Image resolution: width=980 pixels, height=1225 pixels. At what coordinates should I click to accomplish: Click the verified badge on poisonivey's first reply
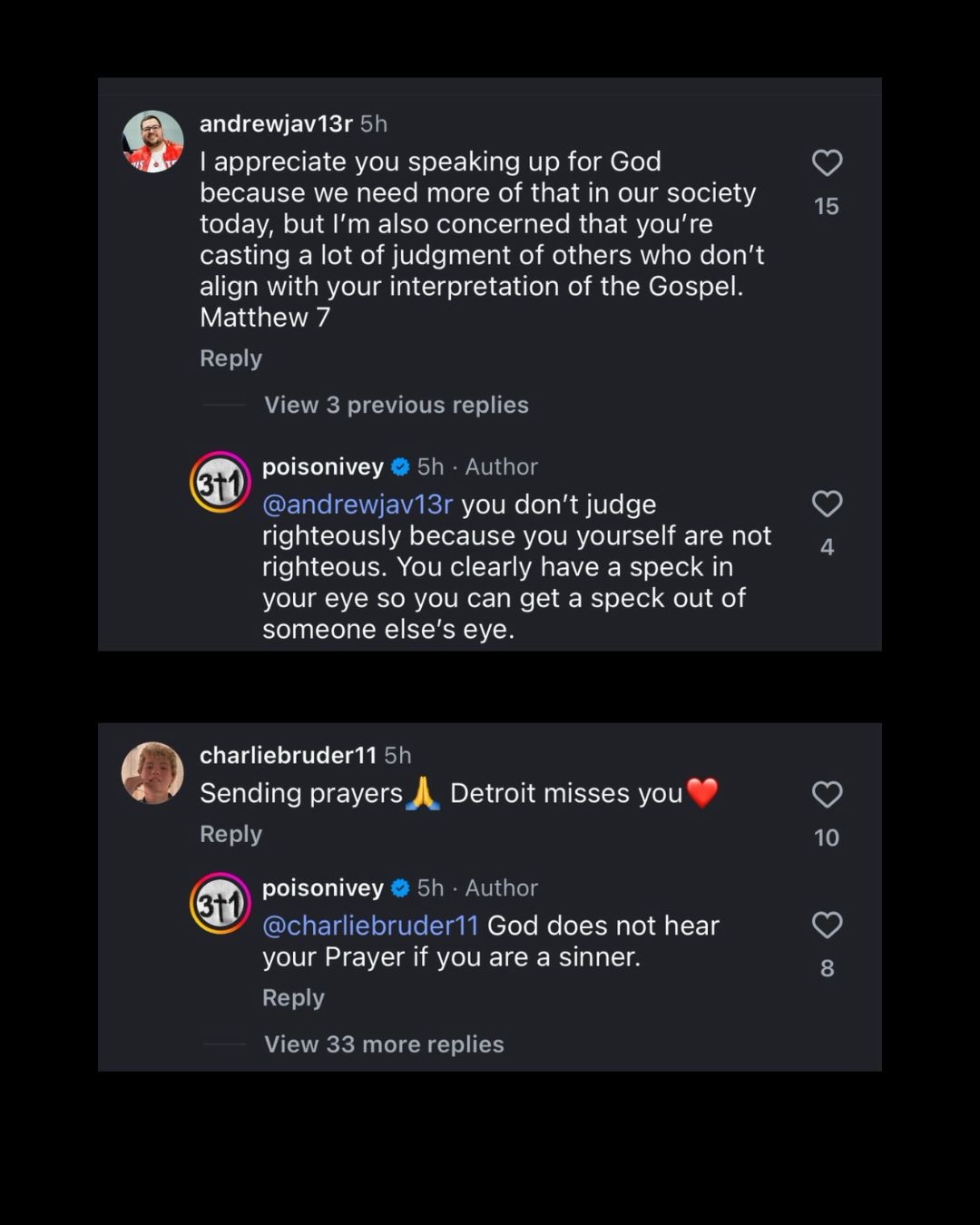pyautogui.click(x=400, y=467)
